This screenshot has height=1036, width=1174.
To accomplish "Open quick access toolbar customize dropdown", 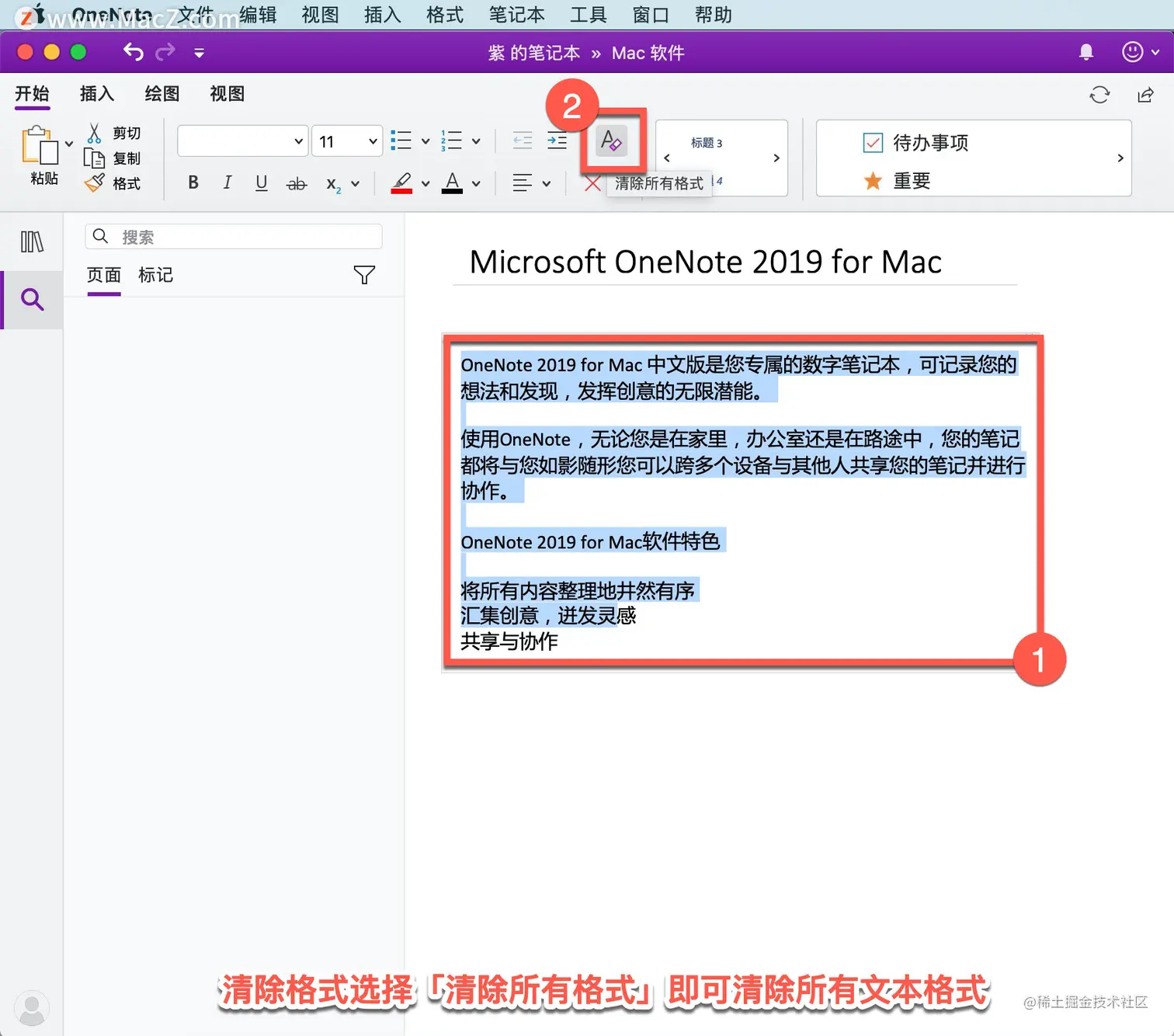I will pos(199,53).
